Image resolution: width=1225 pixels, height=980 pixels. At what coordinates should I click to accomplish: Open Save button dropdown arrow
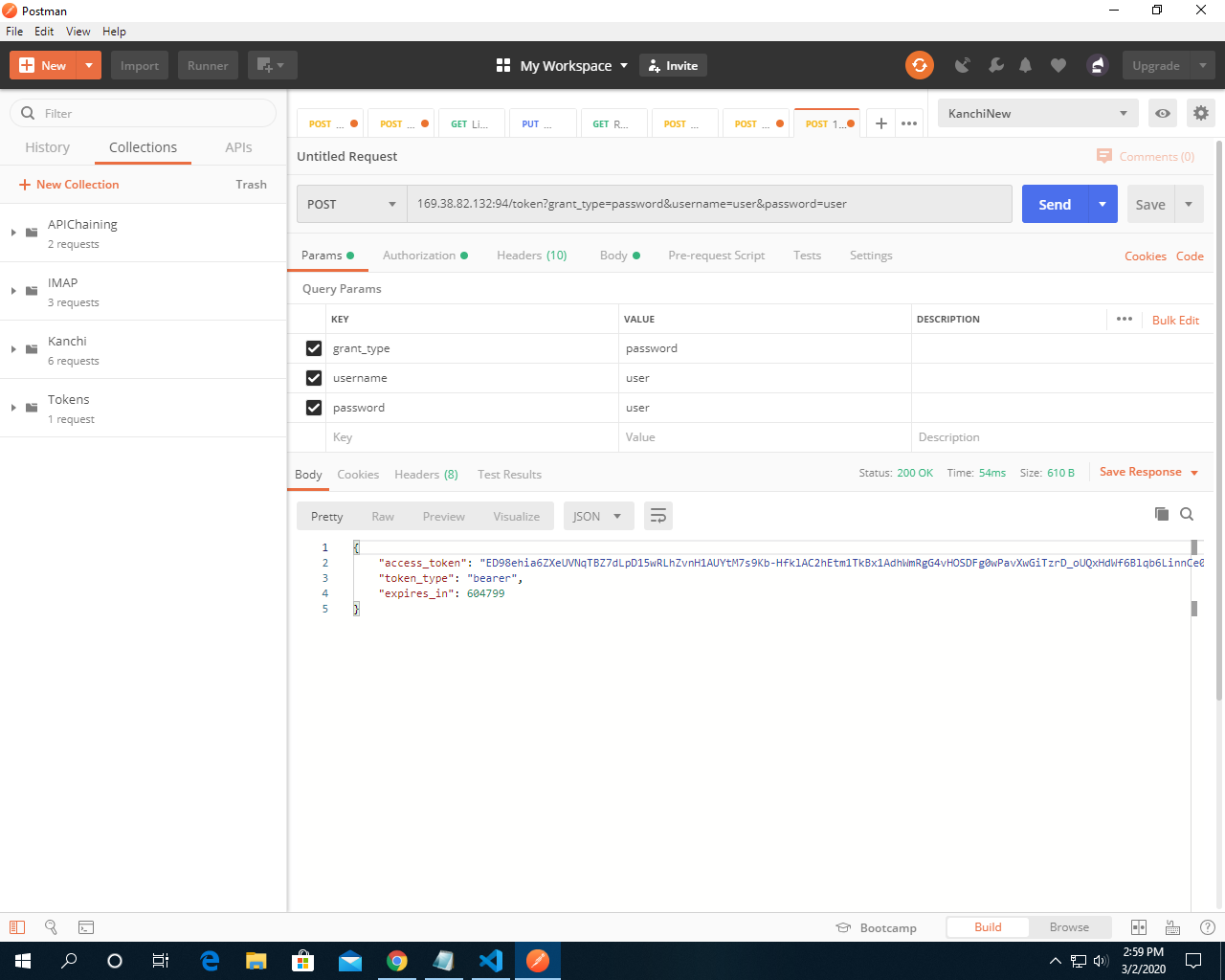[x=1189, y=204]
